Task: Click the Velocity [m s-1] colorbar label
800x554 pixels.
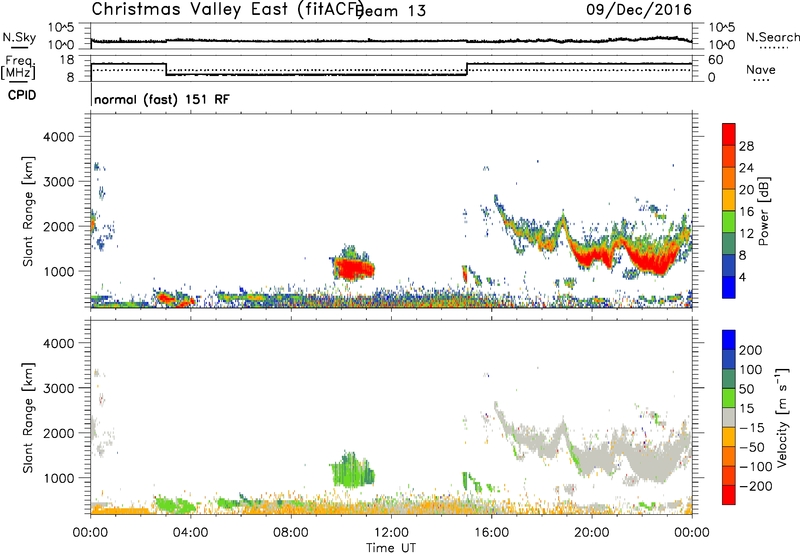Action: click(781, 417)
